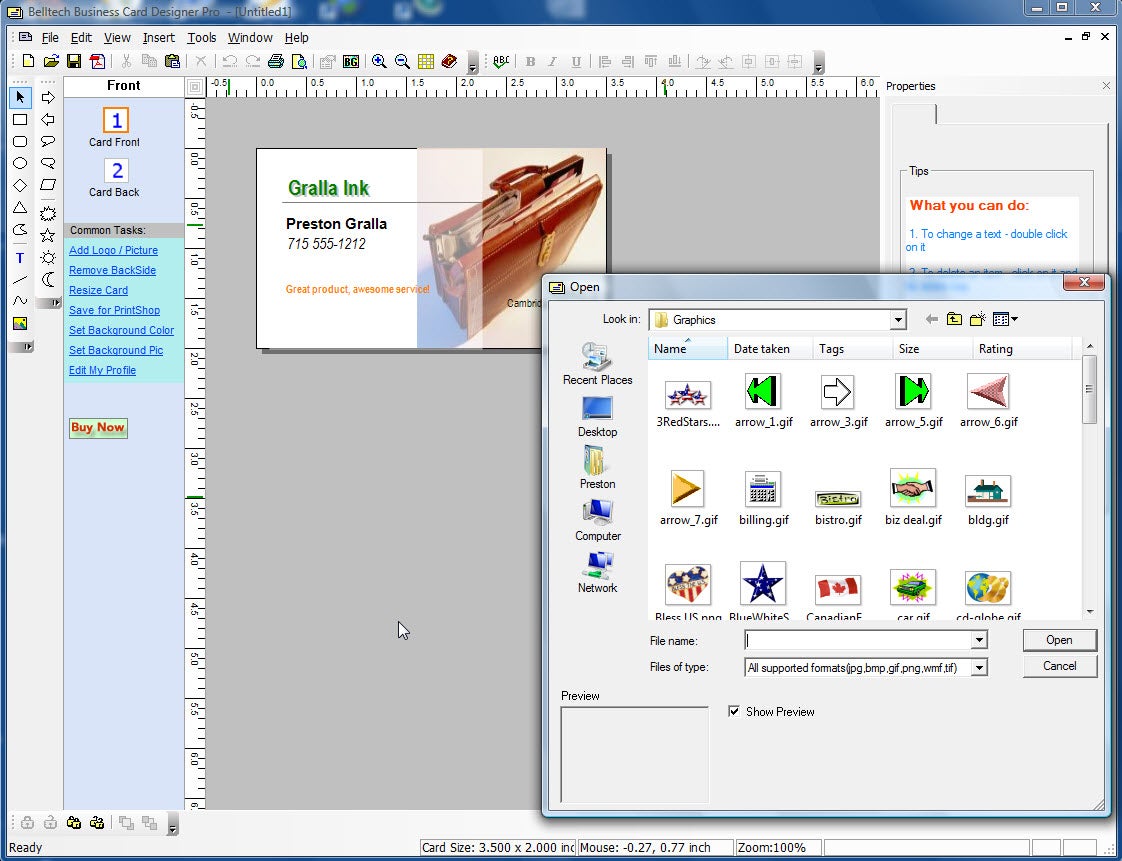Screen dimensions: 1122x861
Task: Select the rounded rectangle tool
Action: click(x=20, y=142)
